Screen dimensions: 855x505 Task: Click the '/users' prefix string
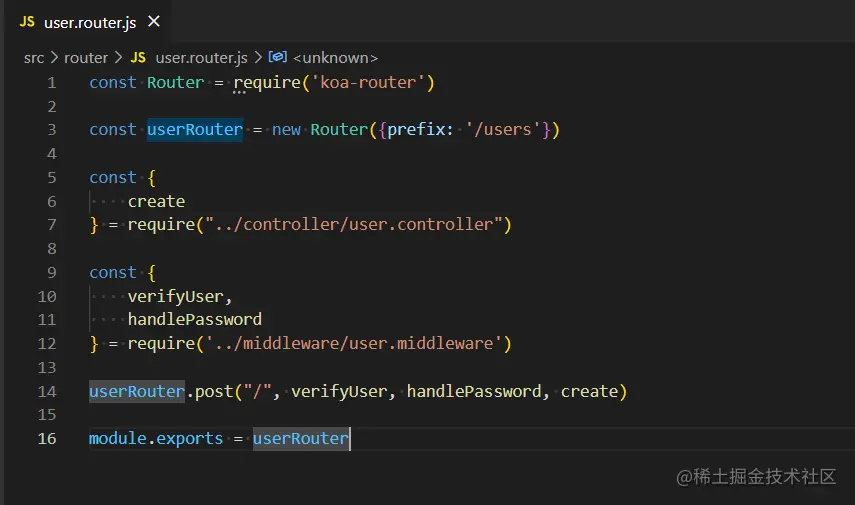pos(503,130)
